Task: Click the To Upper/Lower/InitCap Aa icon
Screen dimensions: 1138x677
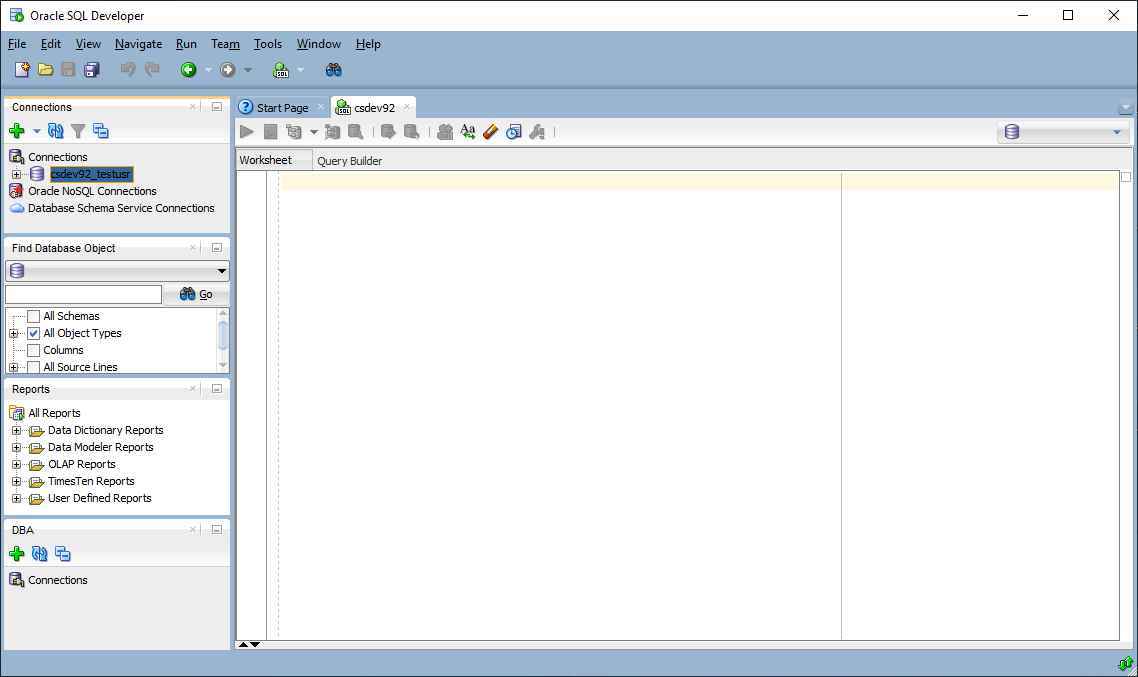Action: pos(468,132)
